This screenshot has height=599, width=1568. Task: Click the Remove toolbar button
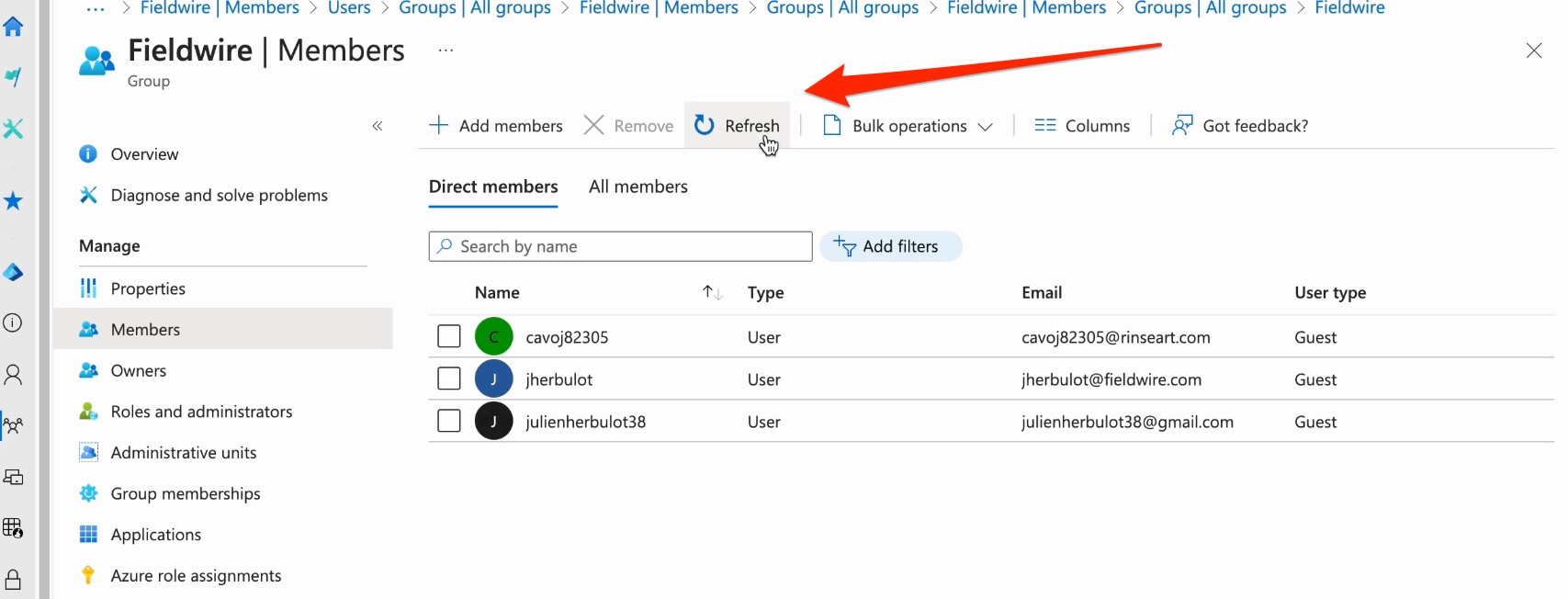coord(629,126)
